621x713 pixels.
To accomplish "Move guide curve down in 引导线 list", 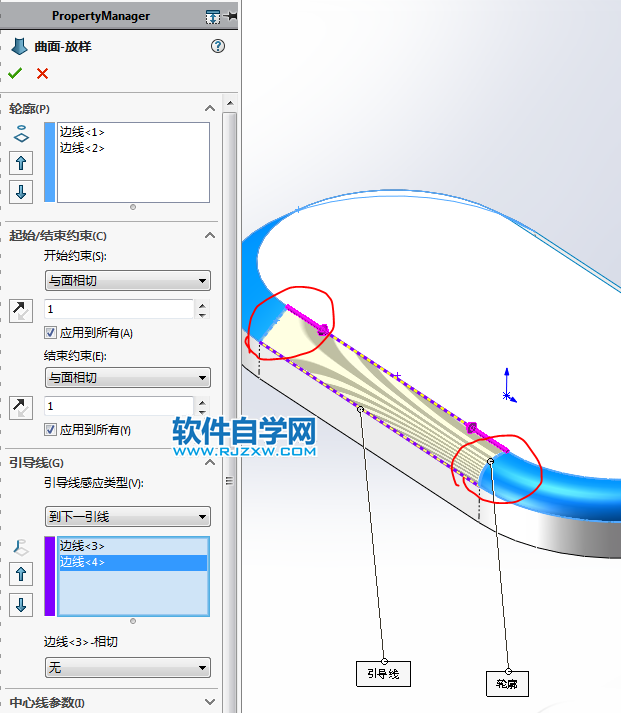I will (21, 604).
